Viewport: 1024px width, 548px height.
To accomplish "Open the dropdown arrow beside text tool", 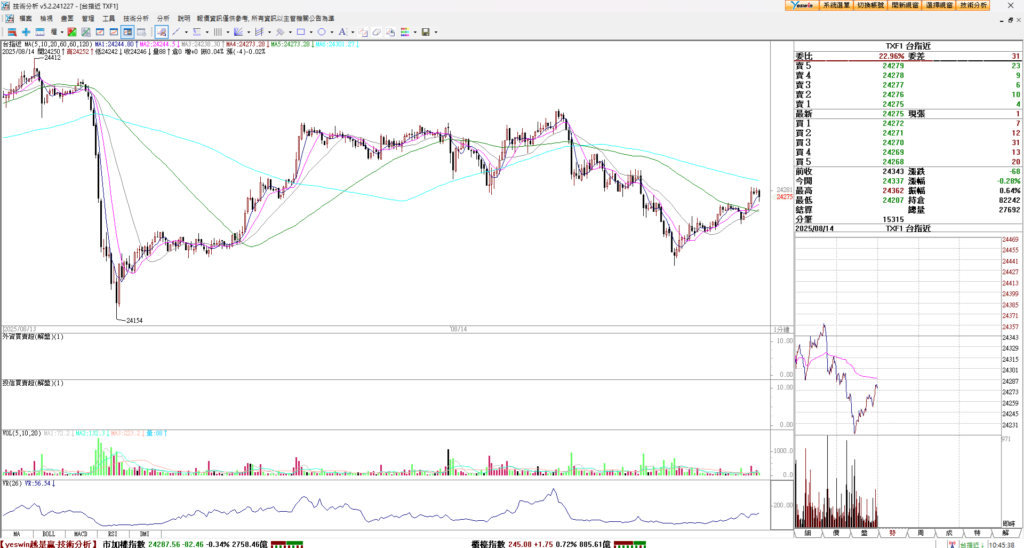I will coord(353,32).
